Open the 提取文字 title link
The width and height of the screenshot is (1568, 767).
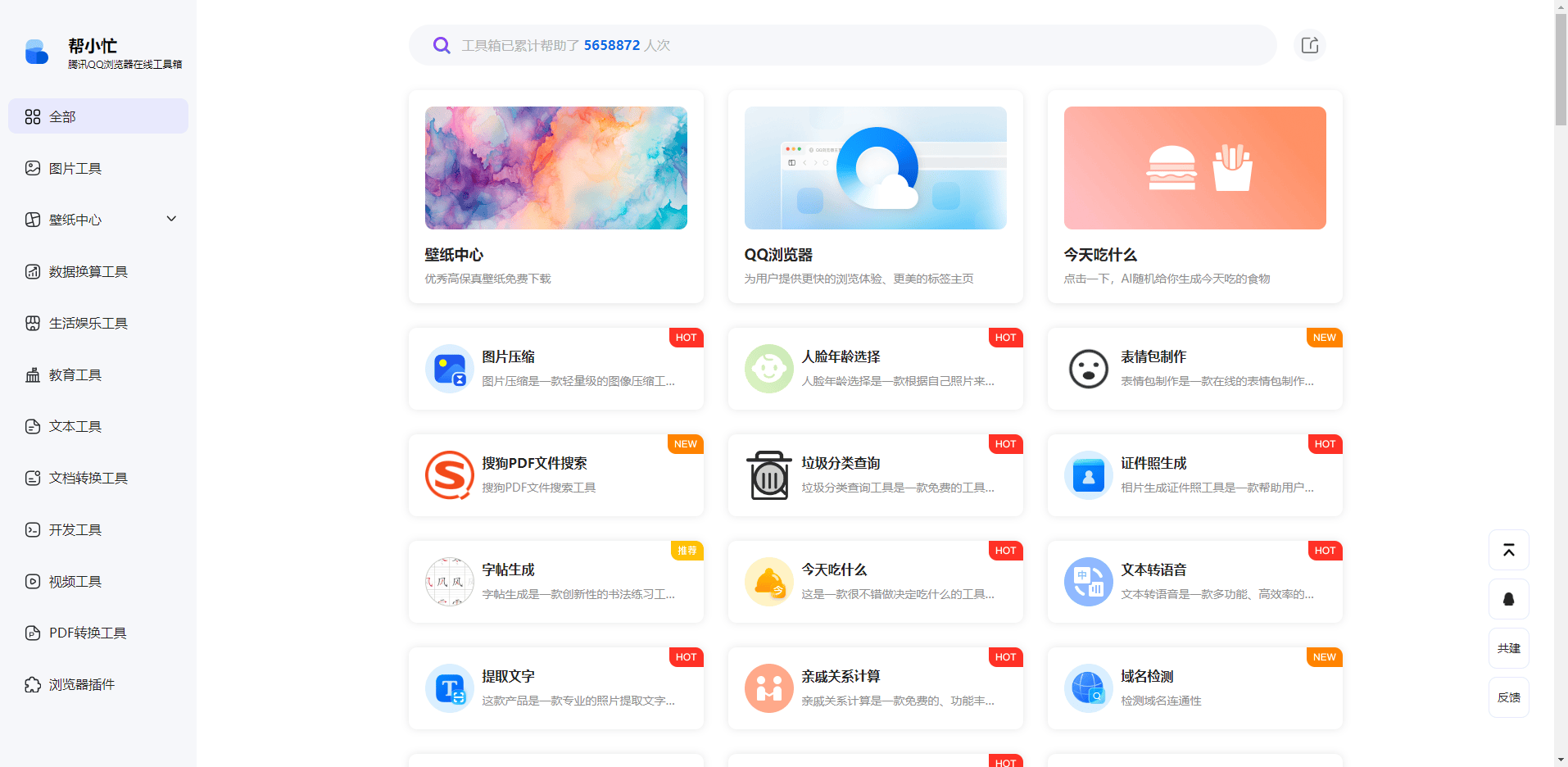tap(508, 676)
